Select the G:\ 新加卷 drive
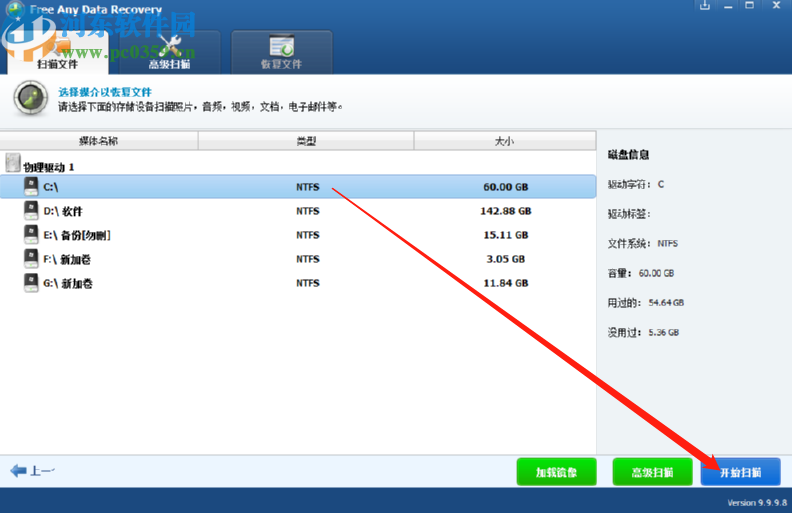This screenshot has height=513, width=792. pyautogui.click(x=298, y=283)
